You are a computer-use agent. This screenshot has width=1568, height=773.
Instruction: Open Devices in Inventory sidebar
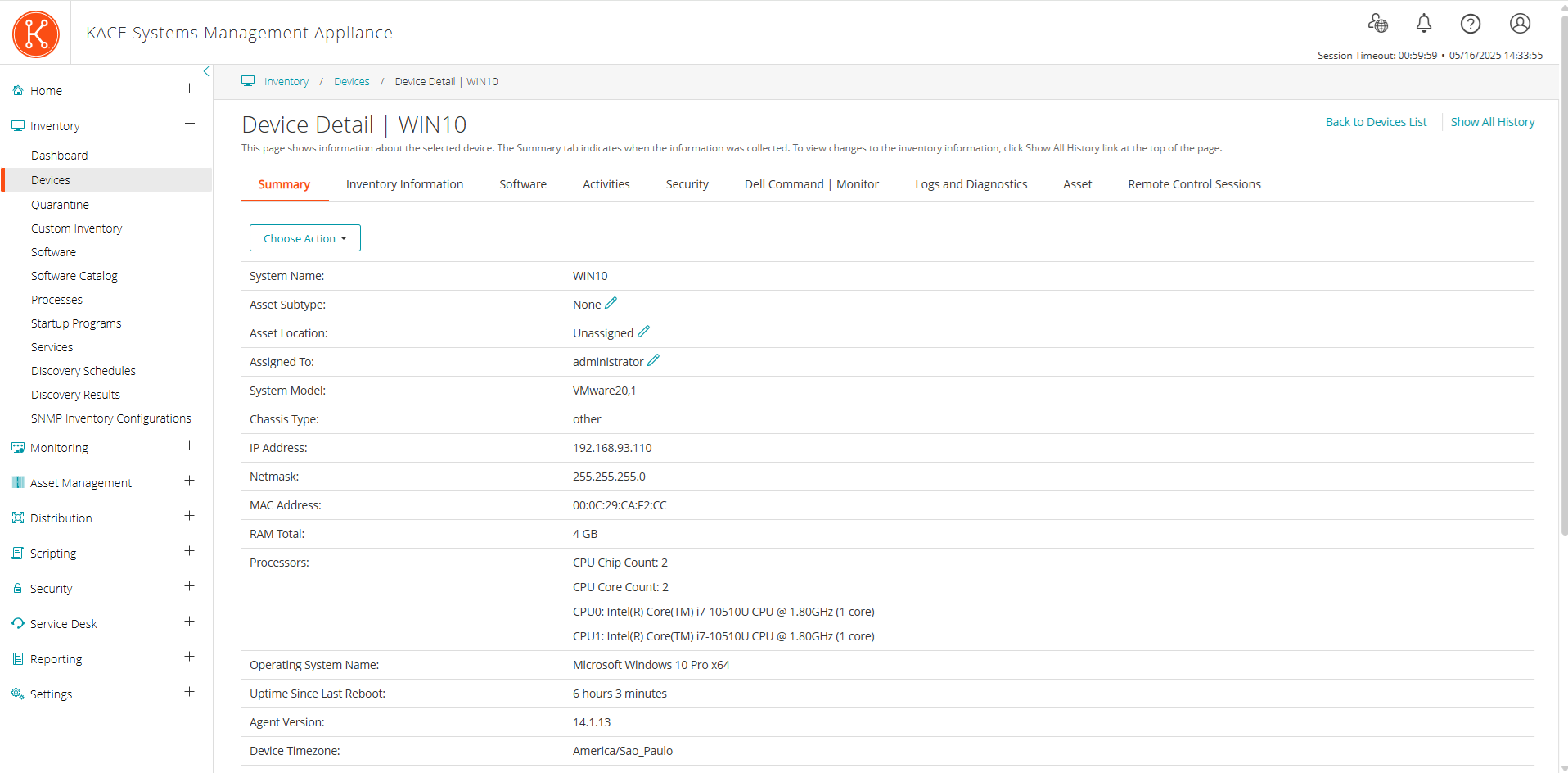(x=107, y=180)
